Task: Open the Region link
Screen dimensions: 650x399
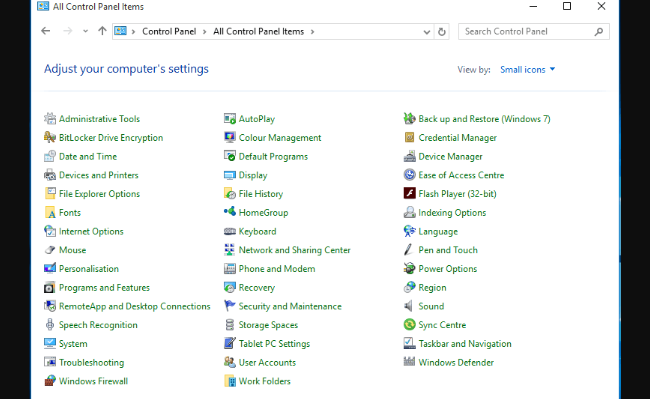Action: click(432, 288)
